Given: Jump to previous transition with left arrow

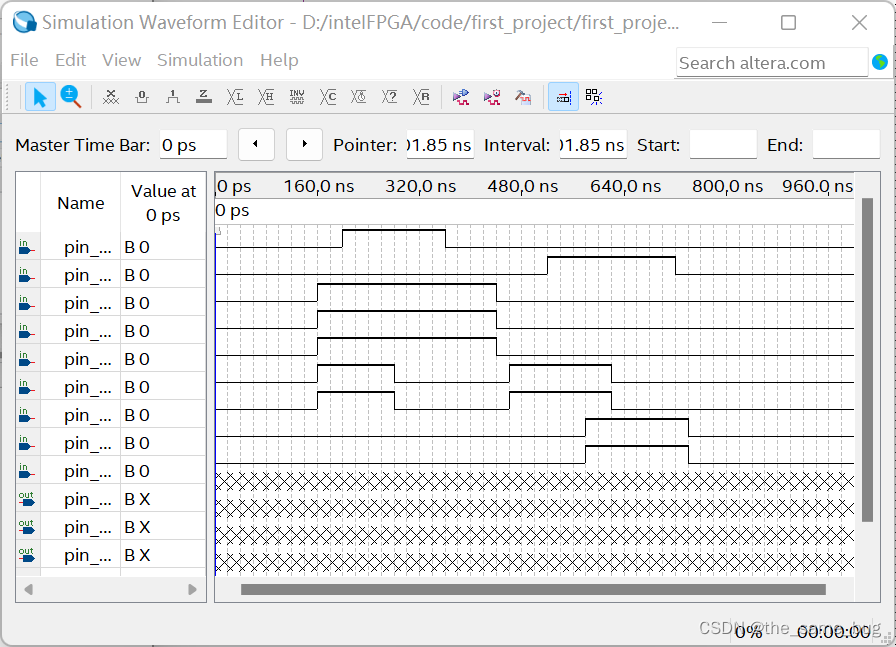Looking at the screenshot, I should (256, 144).
